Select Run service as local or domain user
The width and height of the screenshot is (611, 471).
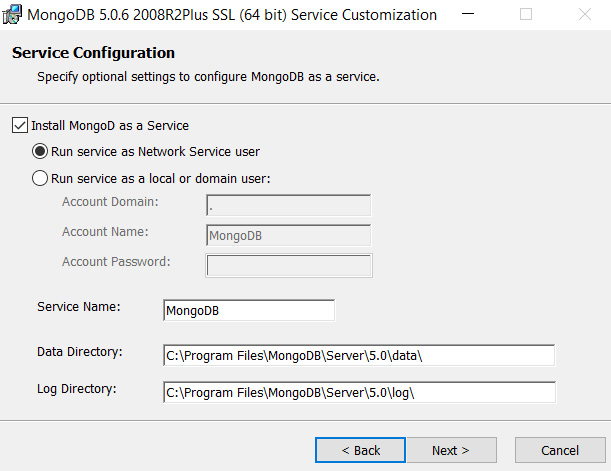[40, 178]
